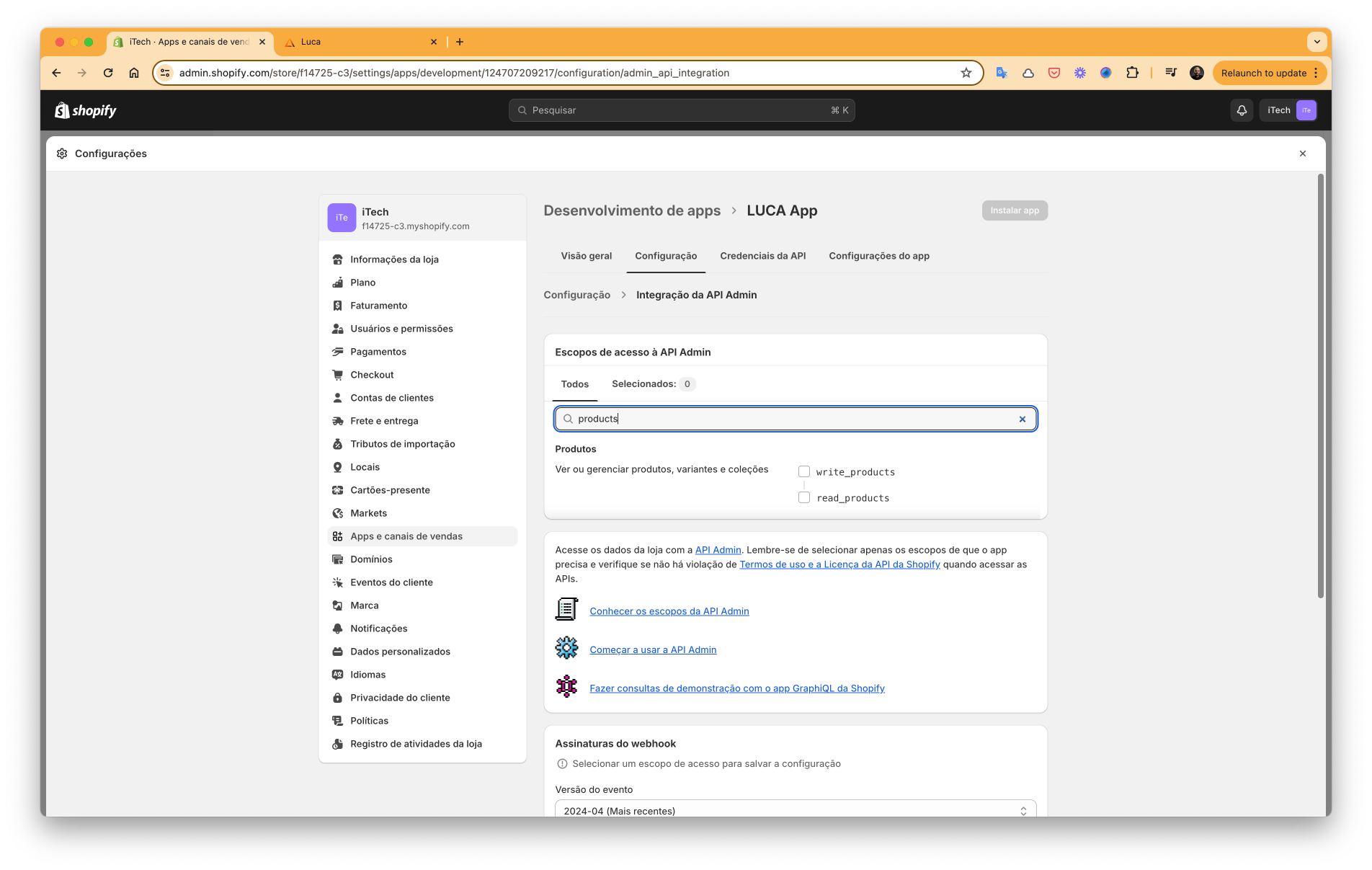
Task: Bookmark this page with star icon
Action: [x=966, y=73]
